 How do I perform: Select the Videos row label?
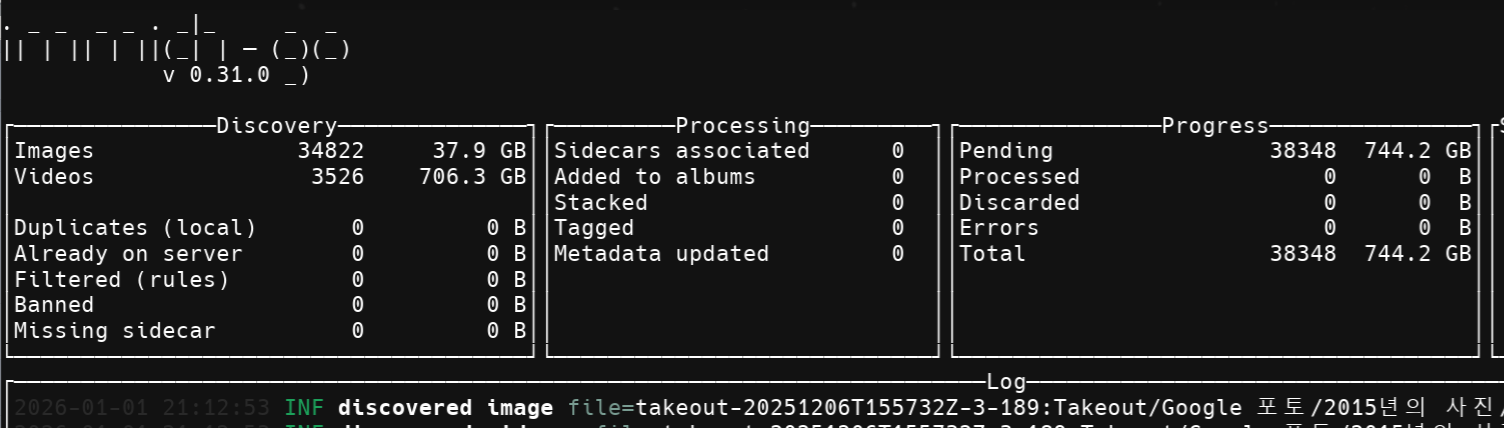[x=54, y=177]
